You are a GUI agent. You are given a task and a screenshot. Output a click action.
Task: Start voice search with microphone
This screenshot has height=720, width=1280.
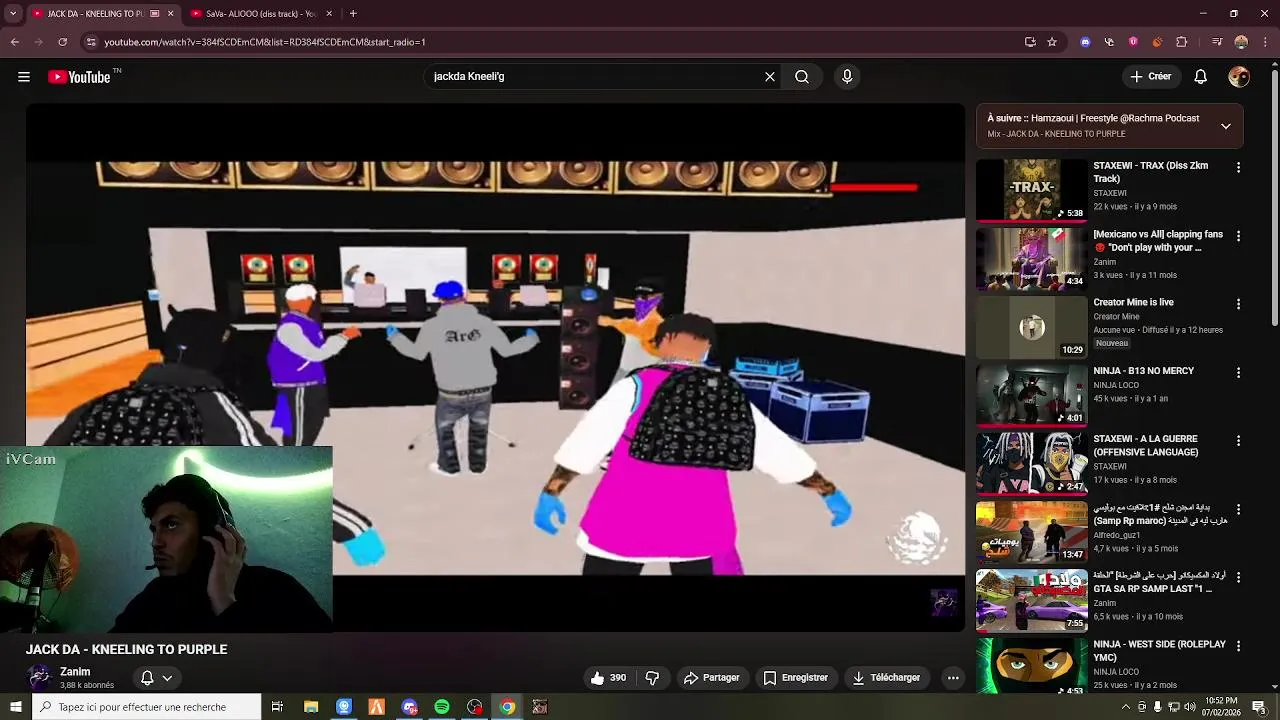click(x=847, y=77)
